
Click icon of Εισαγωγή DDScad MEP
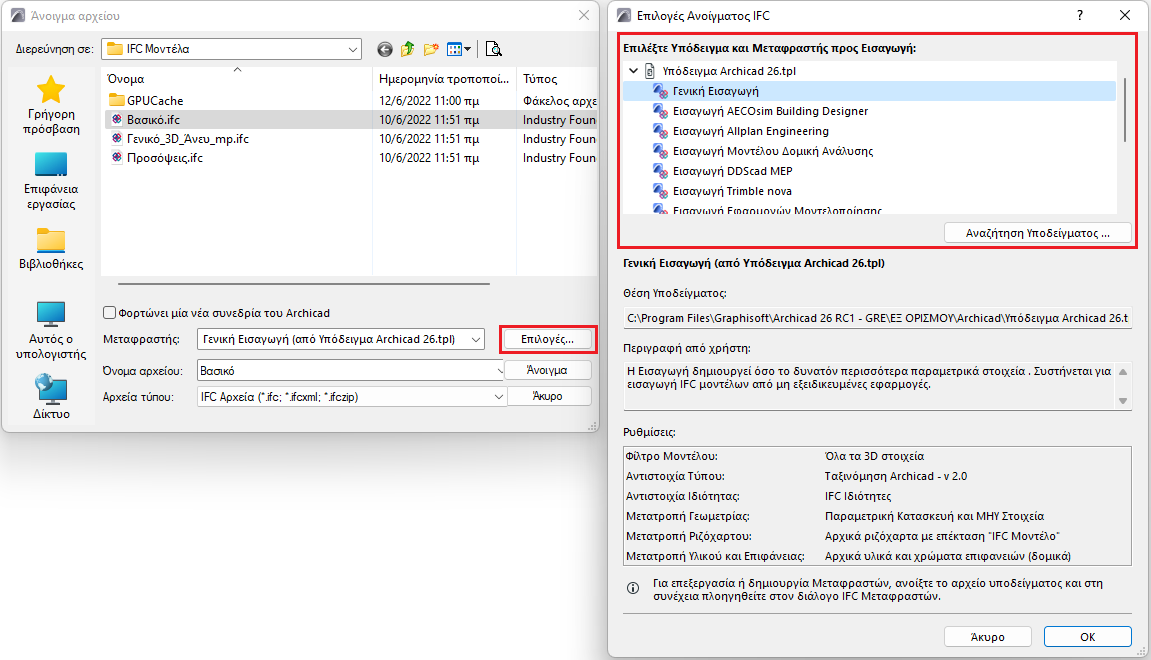(661, 170)
